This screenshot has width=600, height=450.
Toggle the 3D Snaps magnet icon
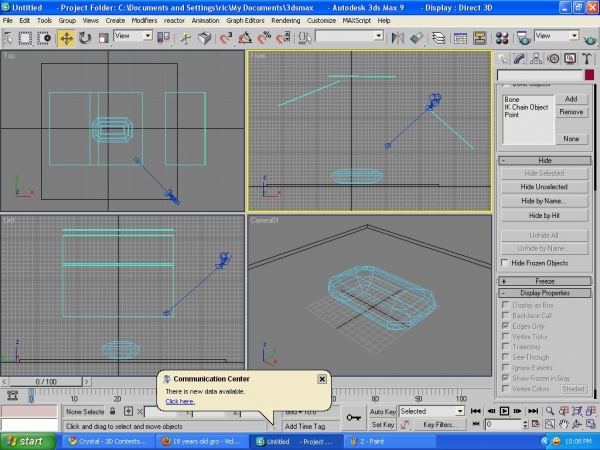tap(226, 38)
